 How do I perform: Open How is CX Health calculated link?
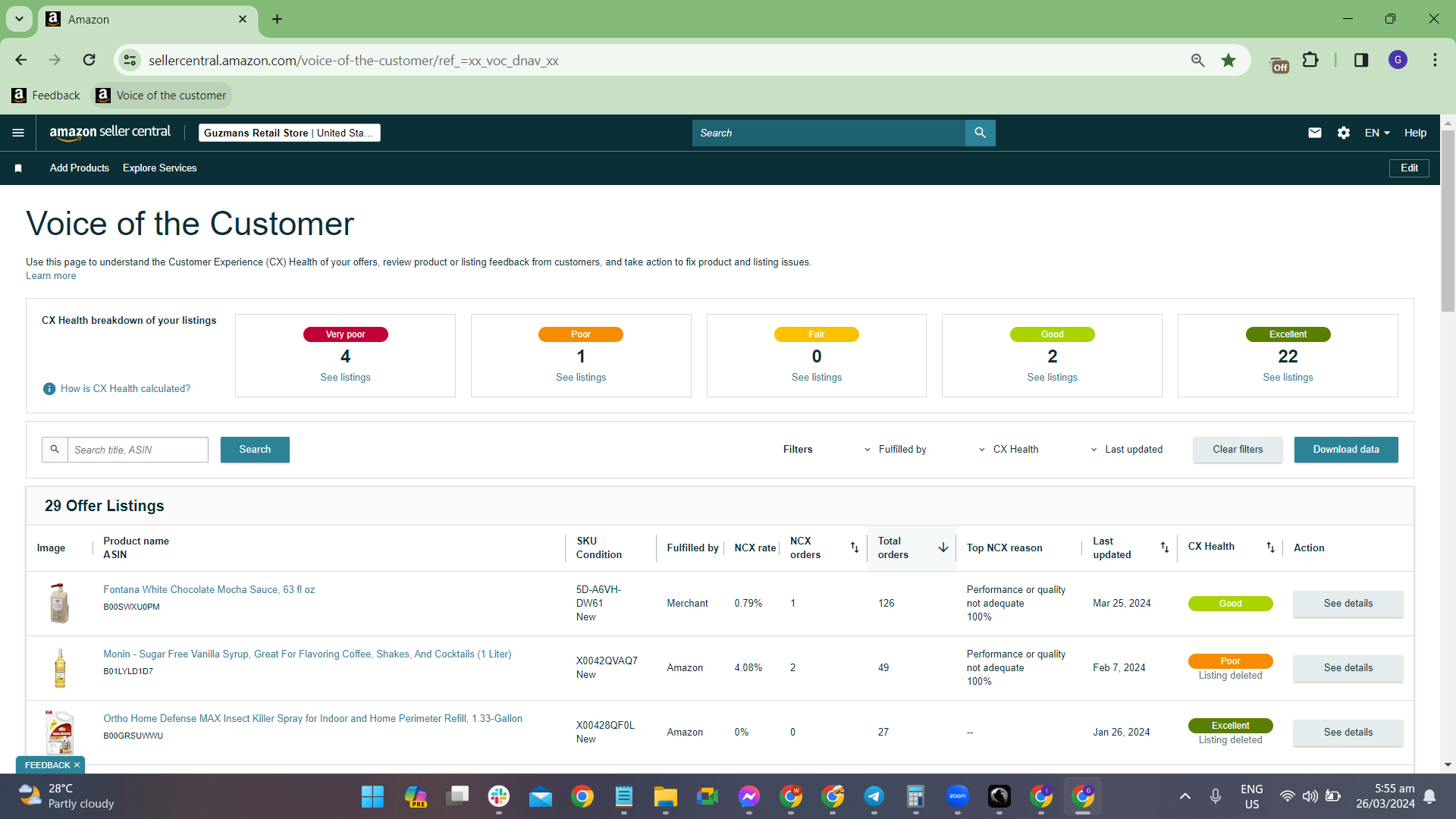click(125, 389)
